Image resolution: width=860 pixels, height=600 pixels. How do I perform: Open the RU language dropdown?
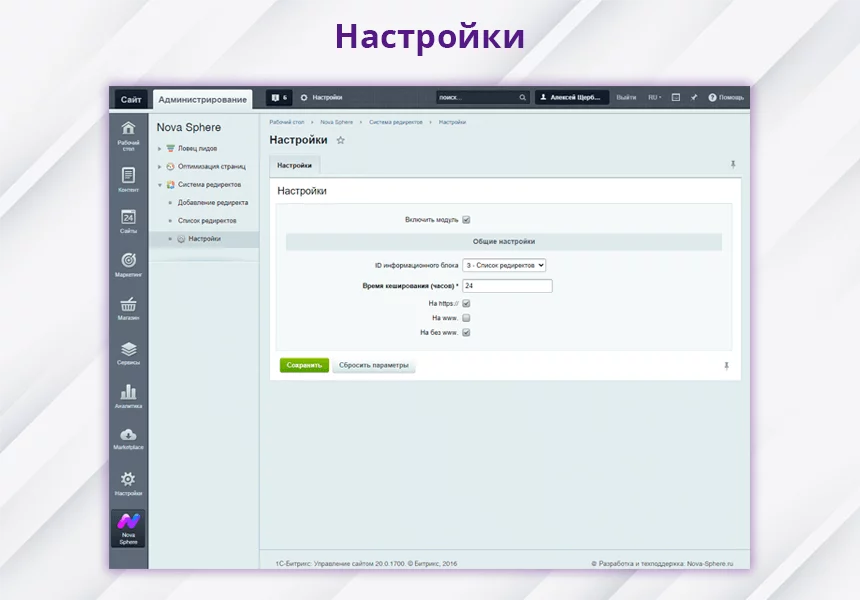654,98
